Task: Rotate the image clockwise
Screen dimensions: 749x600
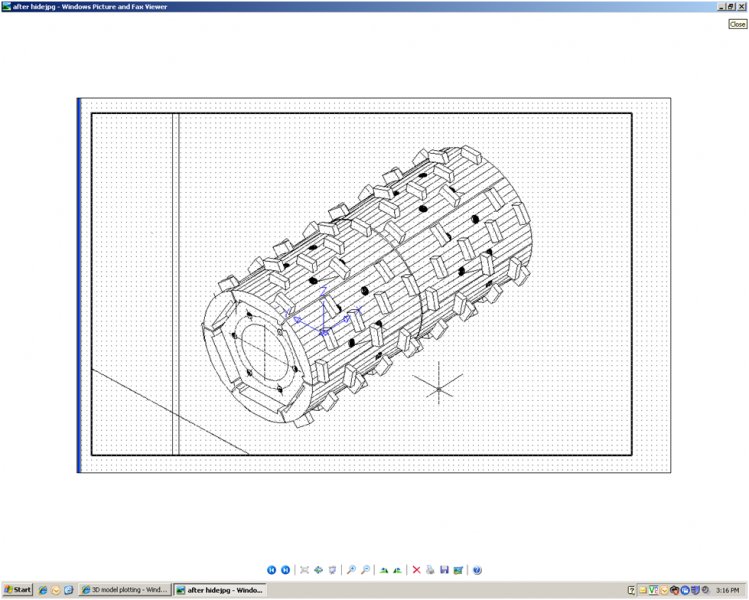Action: click(x=384, y=570)
